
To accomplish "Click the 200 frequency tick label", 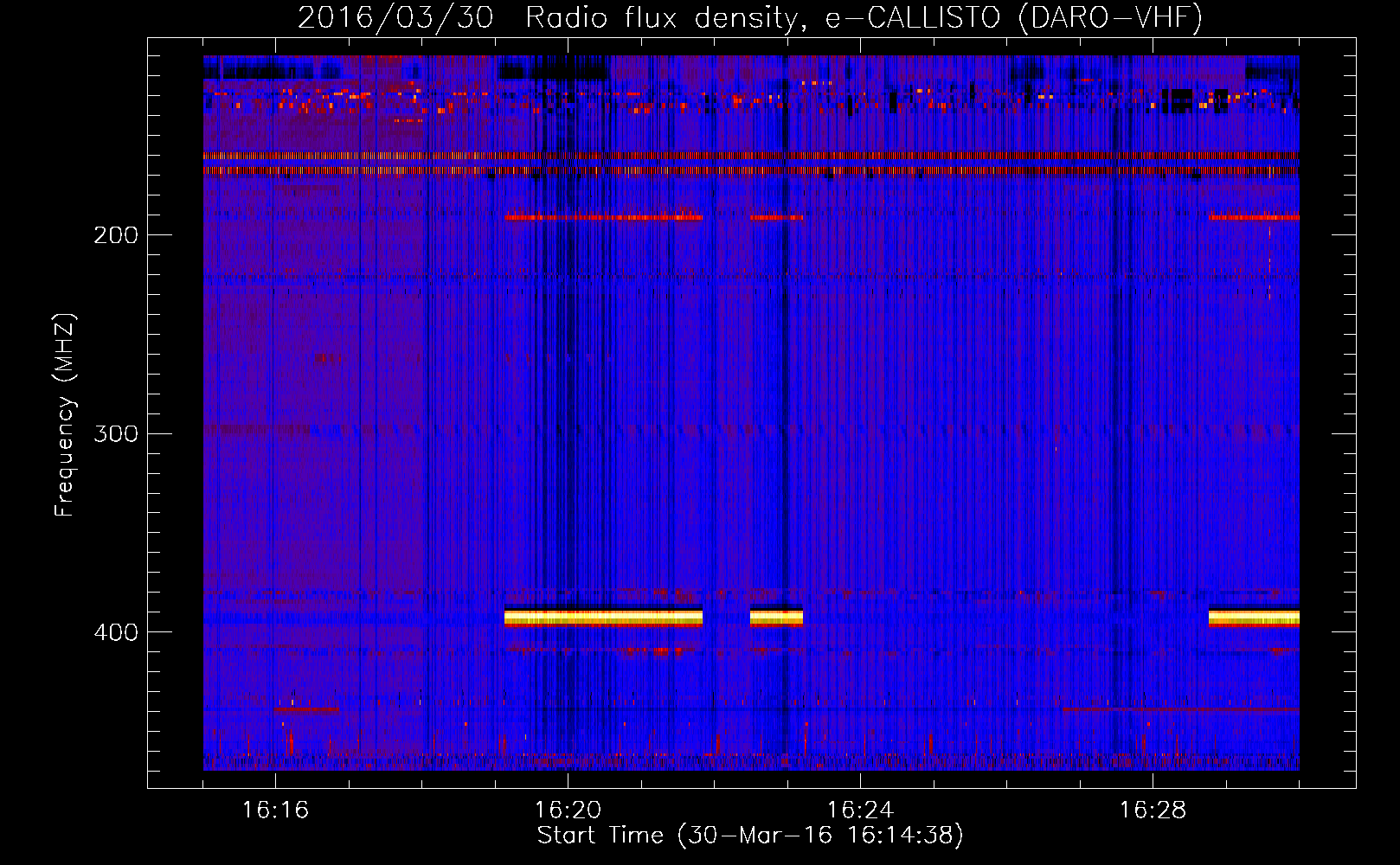I will 116,235.
